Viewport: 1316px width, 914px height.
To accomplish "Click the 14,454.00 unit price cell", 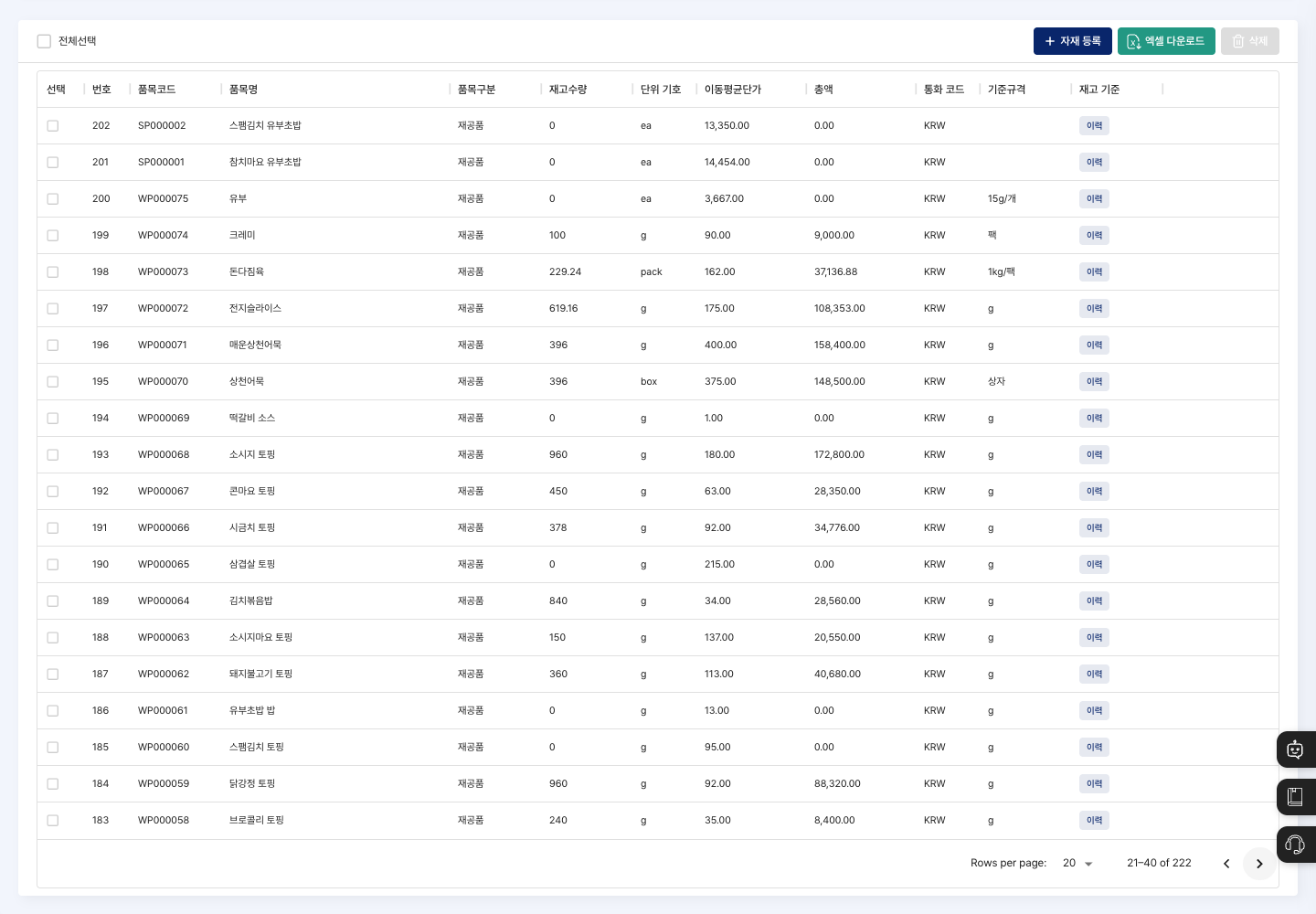I will point(727,163).
